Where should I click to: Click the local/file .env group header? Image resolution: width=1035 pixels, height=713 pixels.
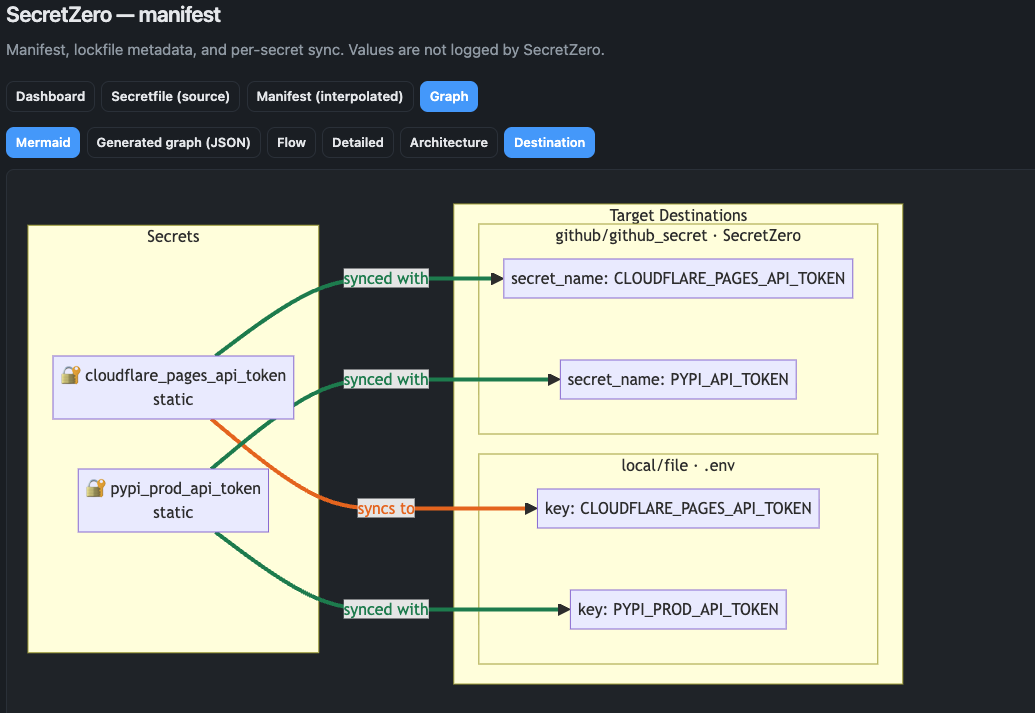pyautogui.click(x=677, y=465)
